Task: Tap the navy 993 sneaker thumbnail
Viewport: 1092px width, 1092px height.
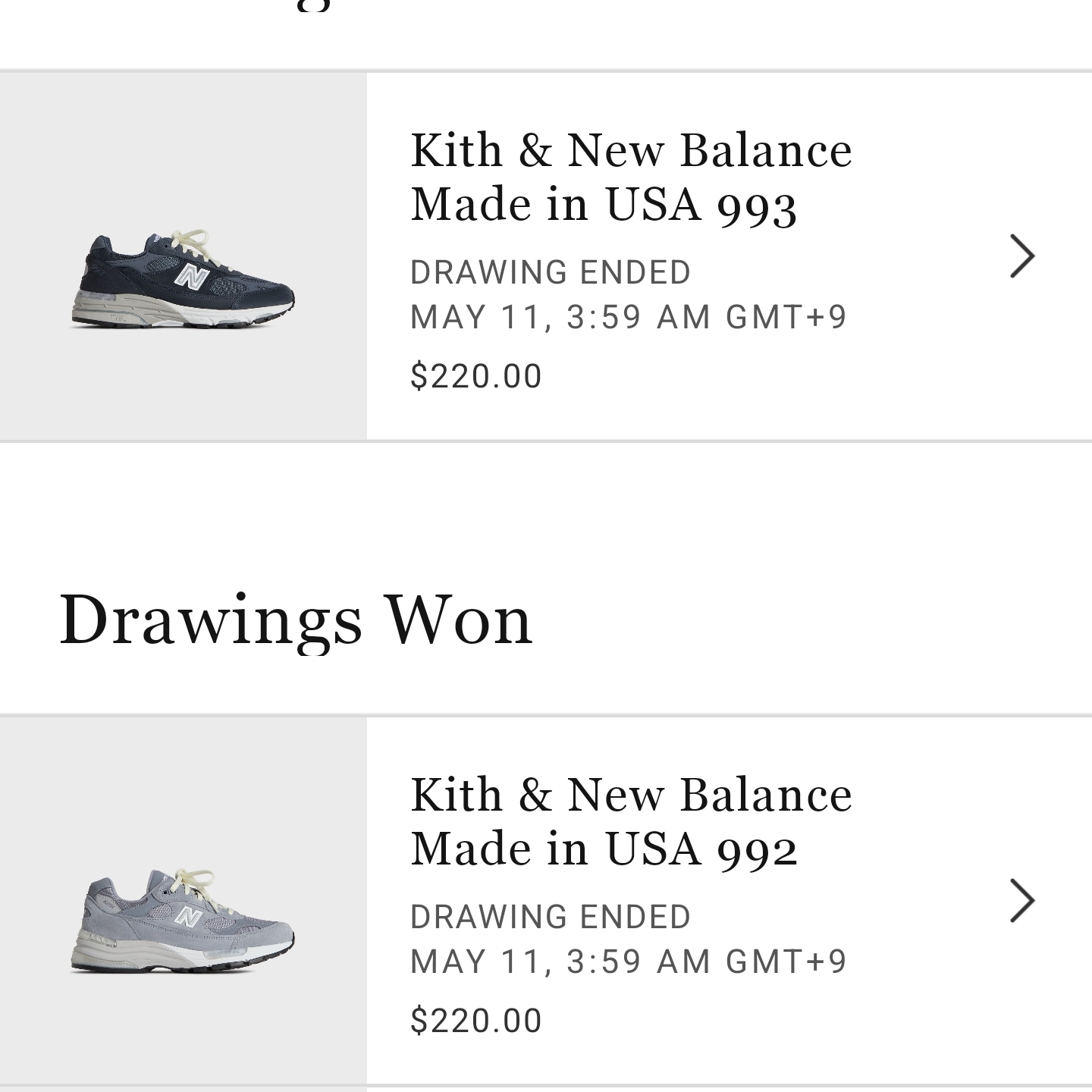Action: tap(183, 256)
